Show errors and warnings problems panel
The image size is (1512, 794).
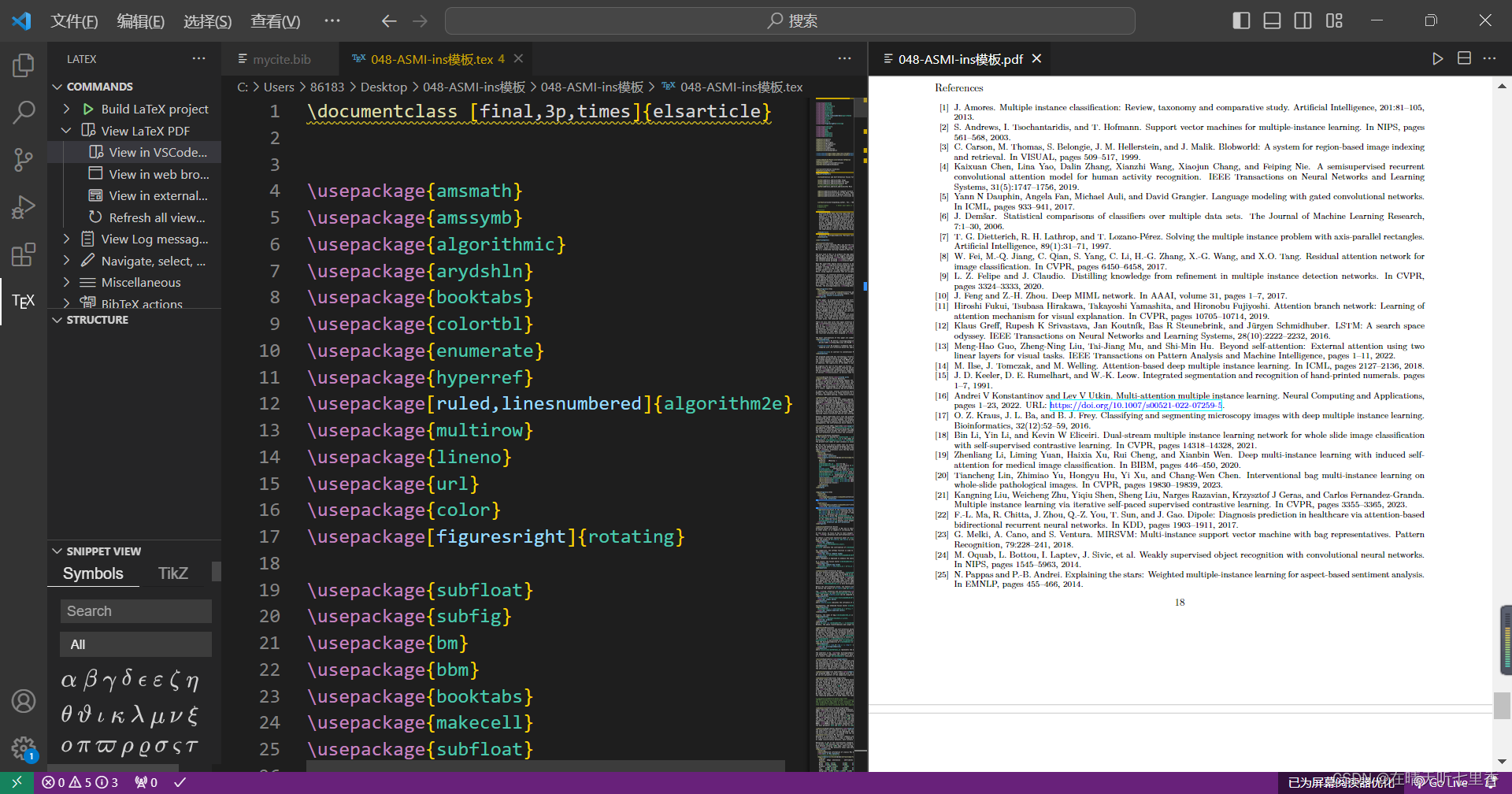(x=80, y=782)
